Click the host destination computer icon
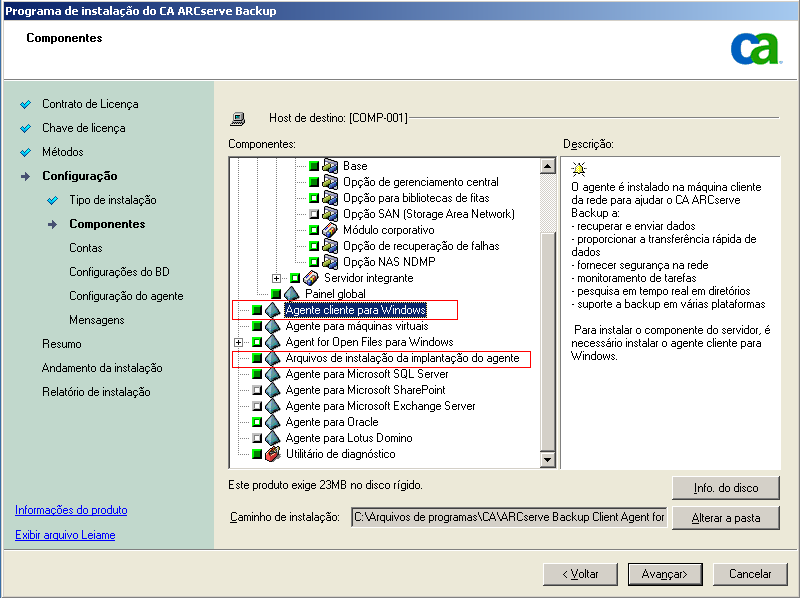The height and width of the screenshot is (598, 800). click(x=237, y=116)
